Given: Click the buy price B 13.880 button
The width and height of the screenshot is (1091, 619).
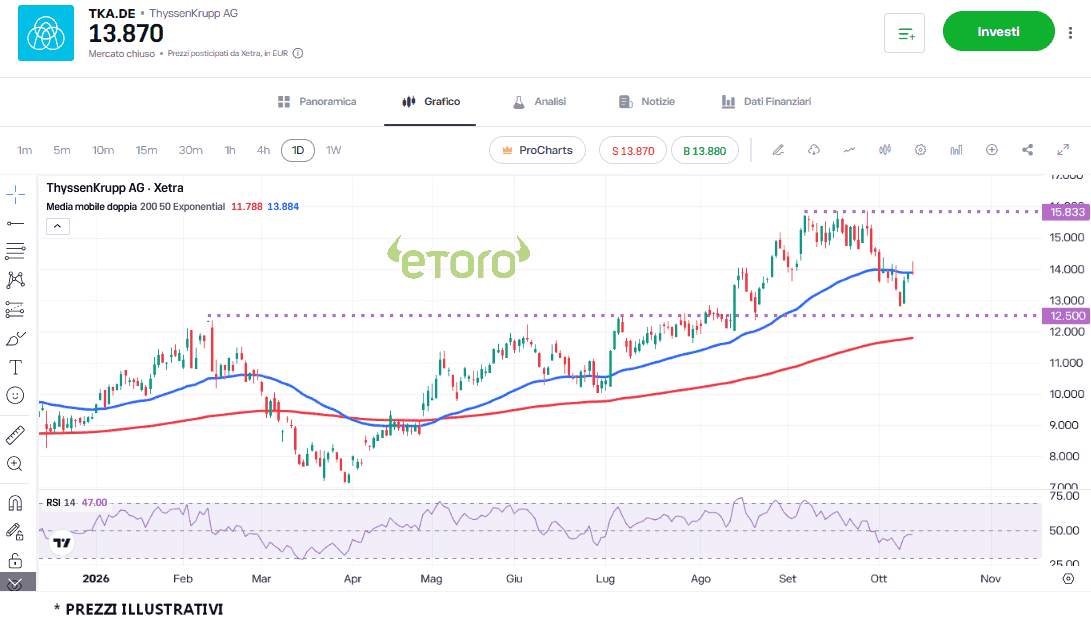Looking at the screenshot, I should 705,151.
